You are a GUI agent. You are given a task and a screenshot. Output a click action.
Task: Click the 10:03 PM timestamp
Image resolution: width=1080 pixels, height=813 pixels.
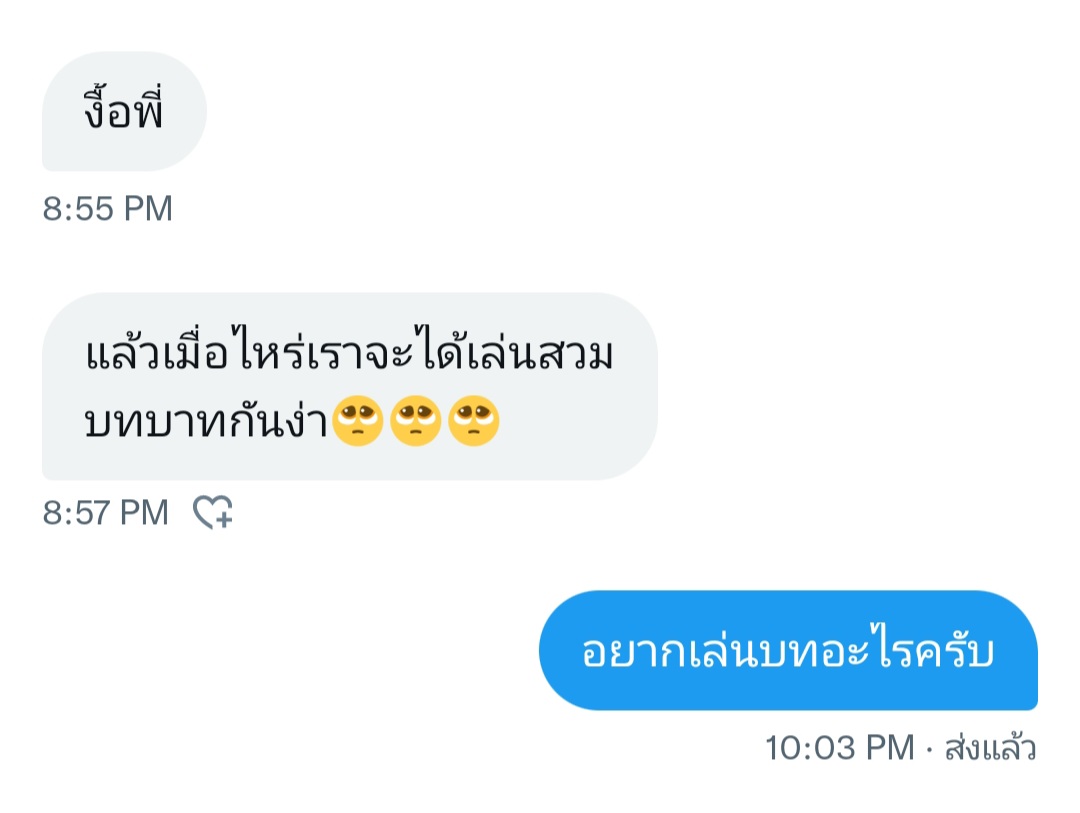840,748
